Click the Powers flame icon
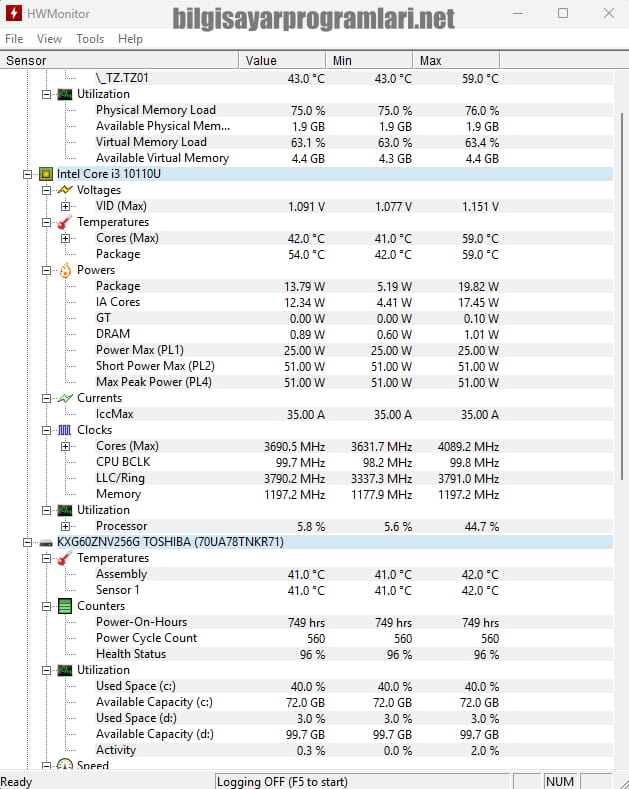This screenshot has width=629, height=789. pyautogui.click(x=65, y=270)
